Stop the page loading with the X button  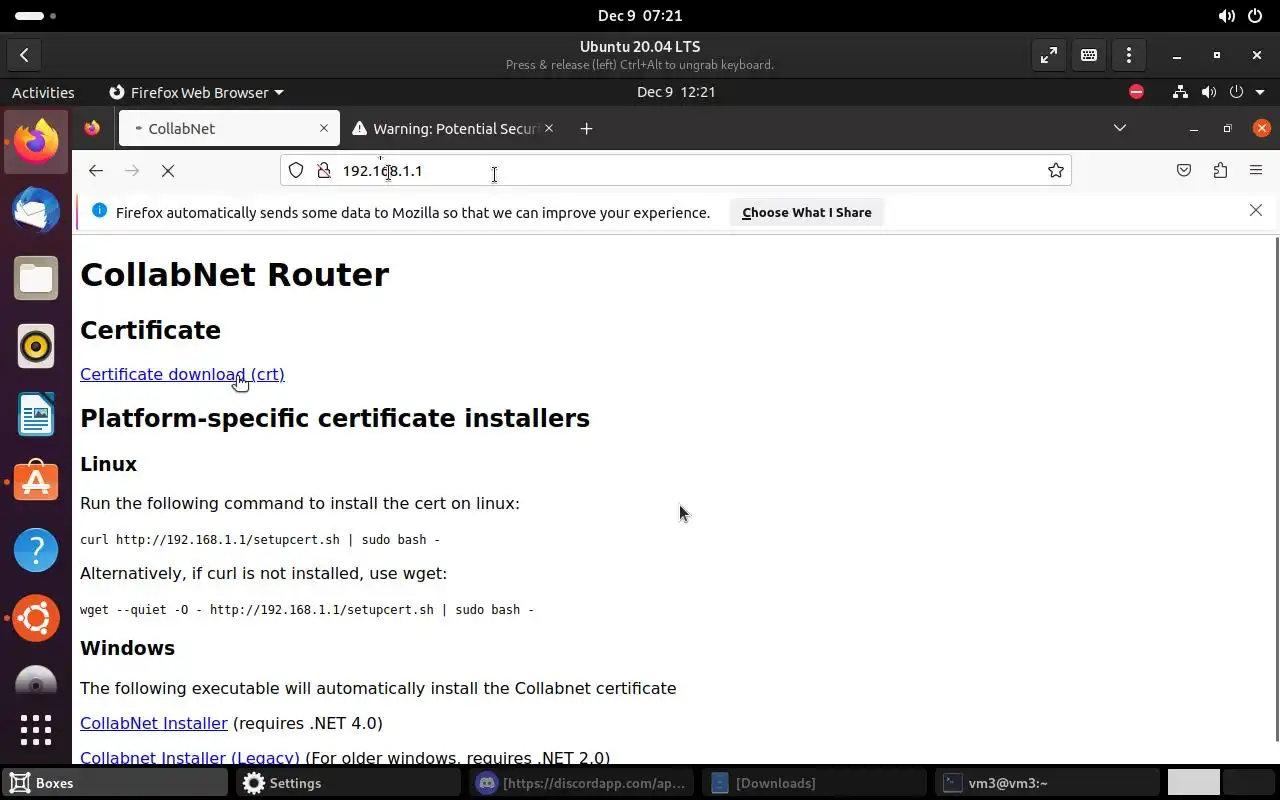[x=168, y=171]
